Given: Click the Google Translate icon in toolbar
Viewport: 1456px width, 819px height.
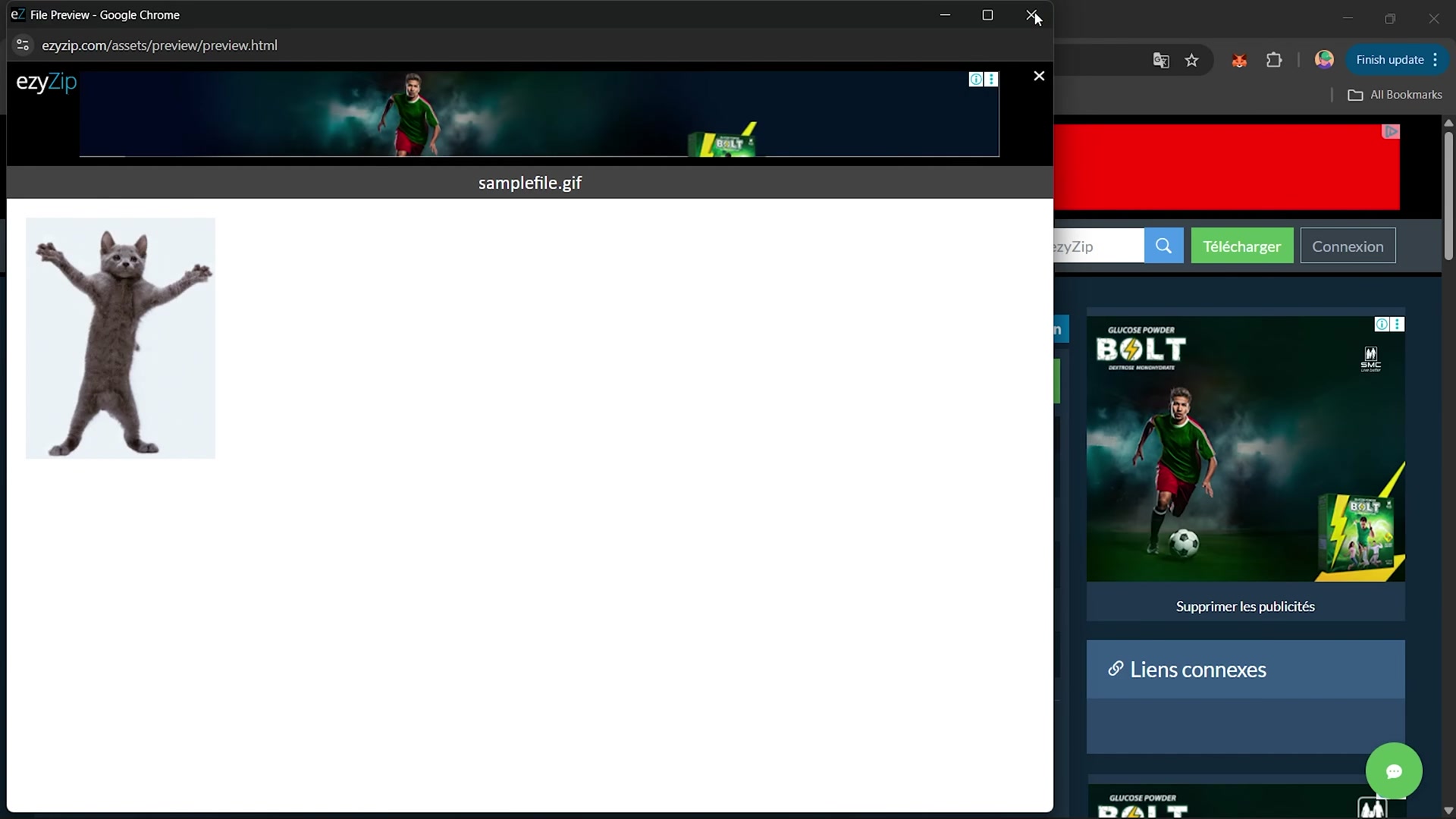Looking at the screenshot, I should click(1160, 60).
